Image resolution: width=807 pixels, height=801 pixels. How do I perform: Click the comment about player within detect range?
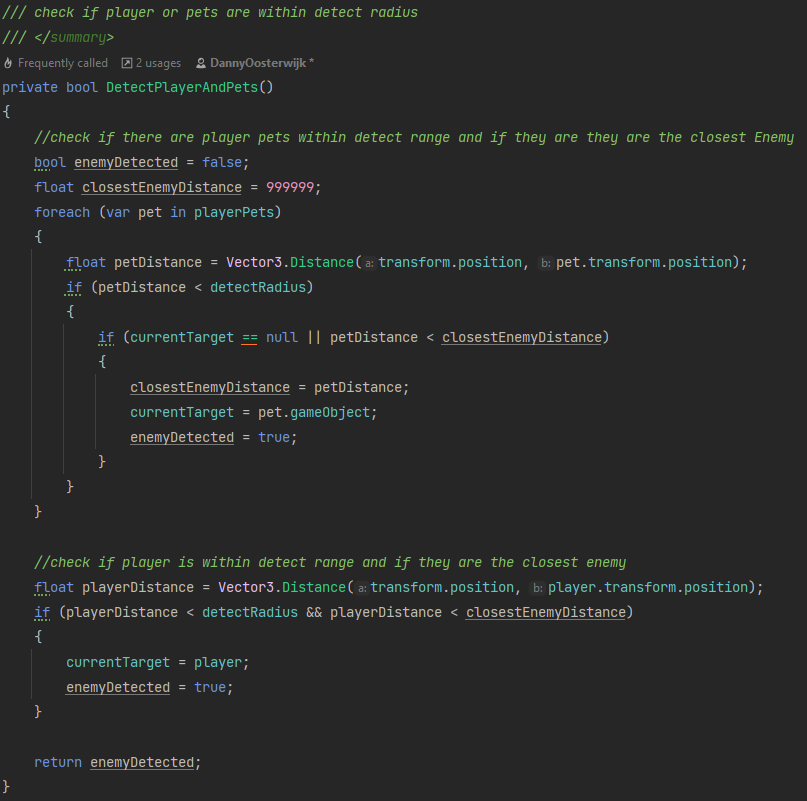click(x=330, y=562)
